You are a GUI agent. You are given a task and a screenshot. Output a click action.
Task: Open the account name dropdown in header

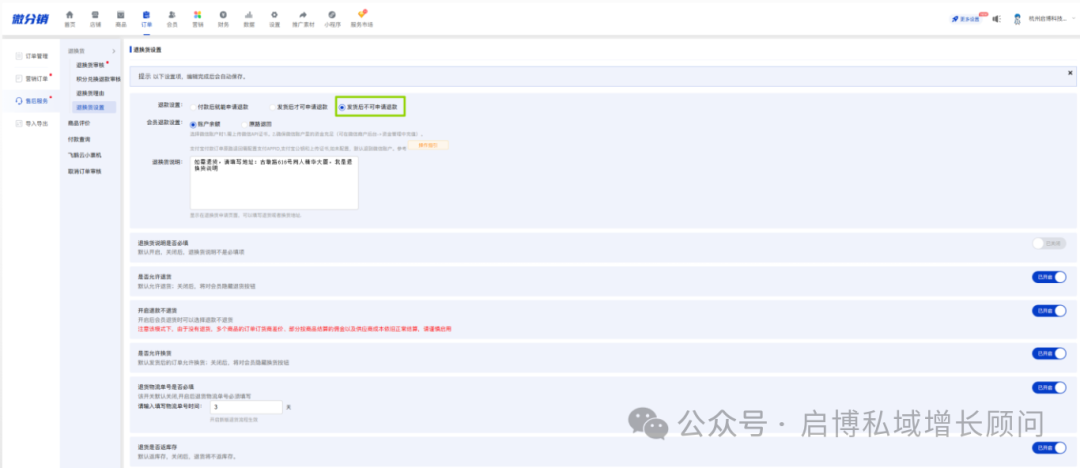[x=1047, y=18]
